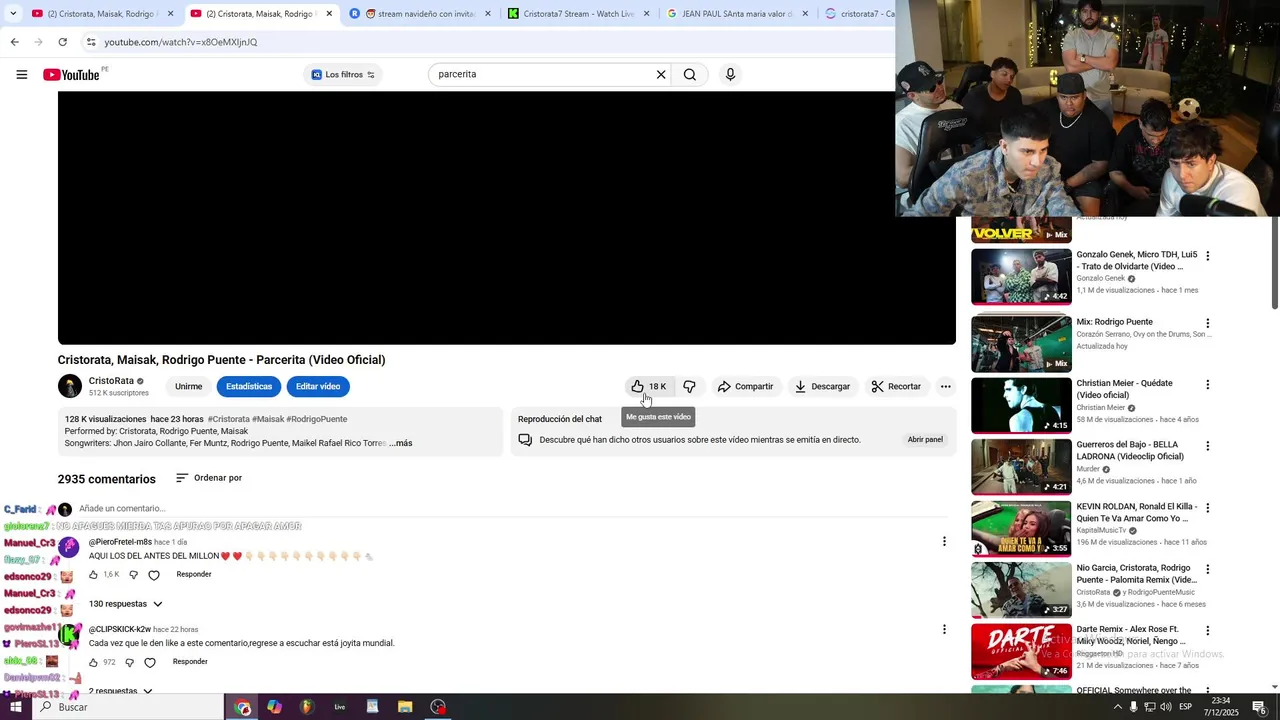The image size is (1280, 720).
Task: Dislike the CLIPSKICK-k2w comment
Action: click(x=129, y=662)
